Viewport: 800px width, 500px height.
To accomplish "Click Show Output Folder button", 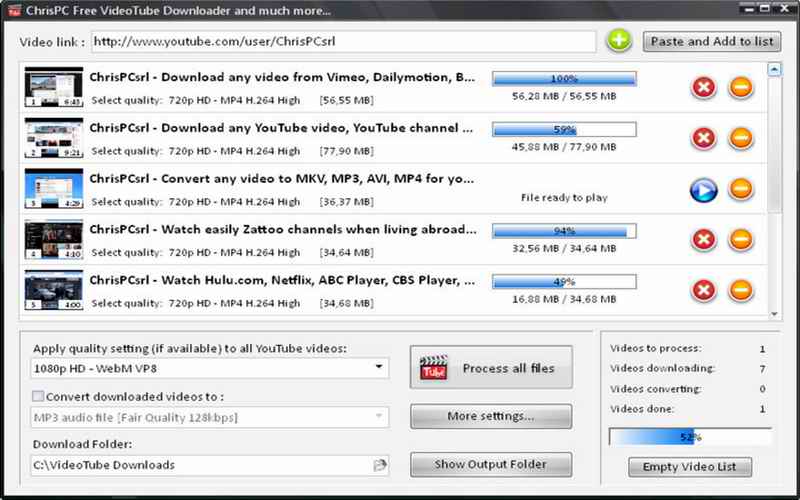I will (490, 465).
